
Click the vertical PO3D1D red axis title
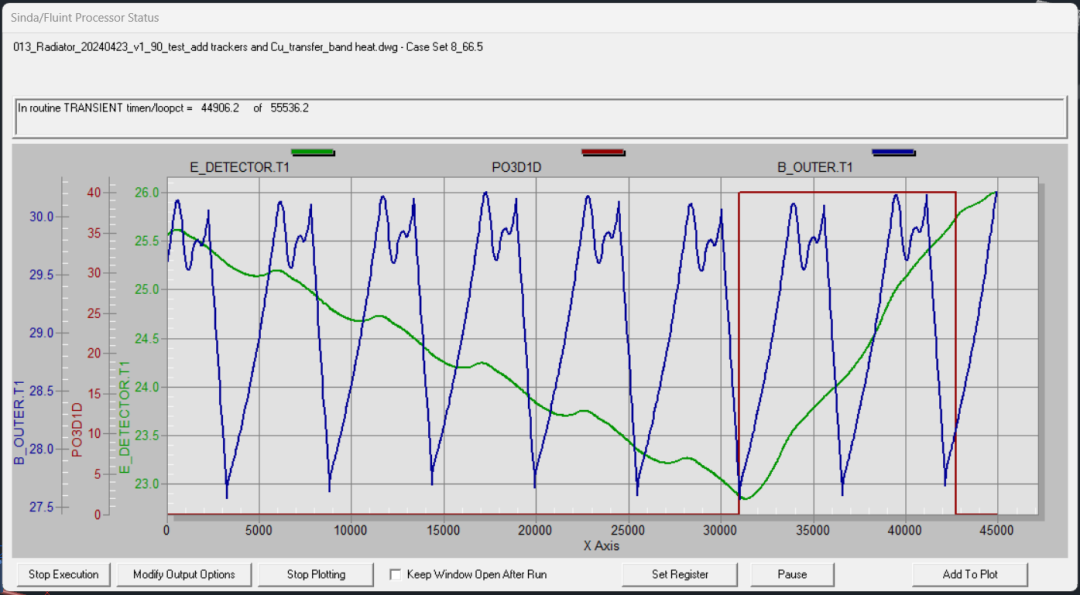76,430
